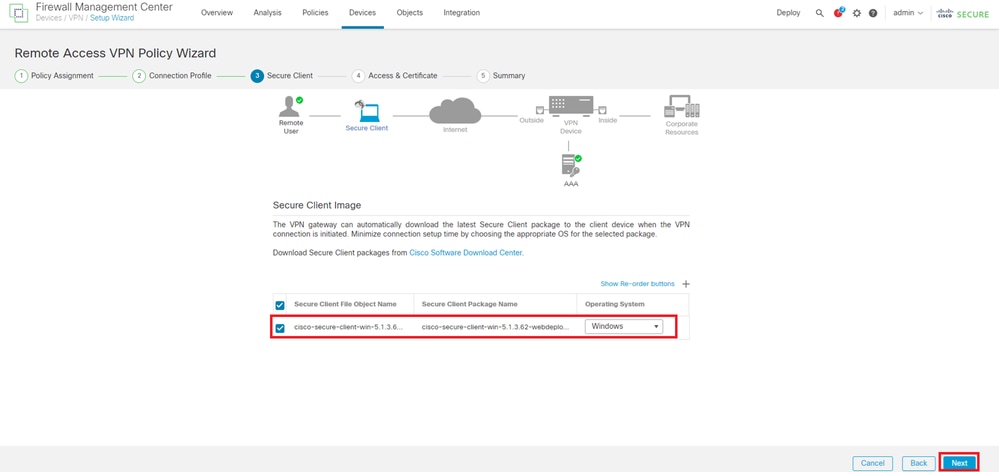Go to step 2 Connection Profile
999x472 pixels.
pyautogui.click(x=172, y=76)
